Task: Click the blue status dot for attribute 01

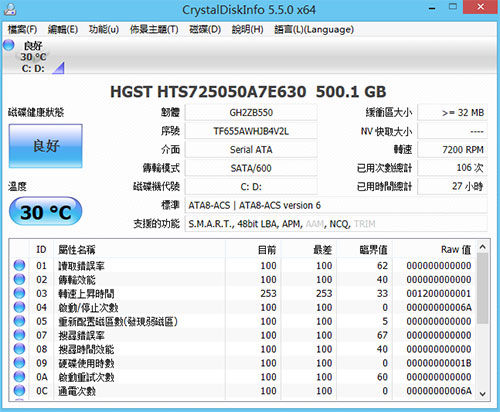Action: (x=19, y=265)
